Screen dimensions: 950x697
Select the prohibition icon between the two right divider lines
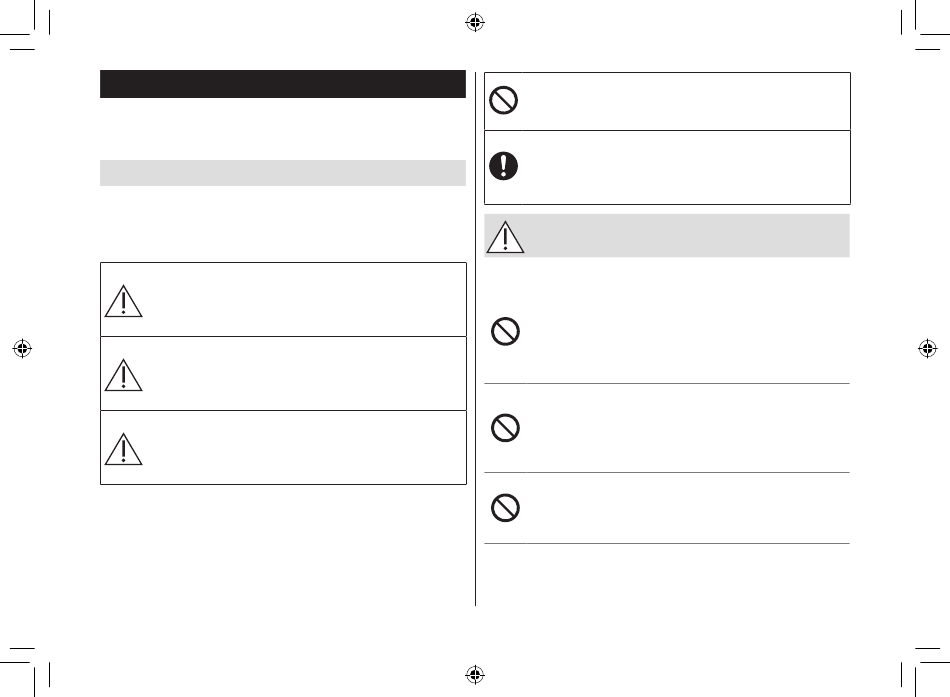click(505, 428)
